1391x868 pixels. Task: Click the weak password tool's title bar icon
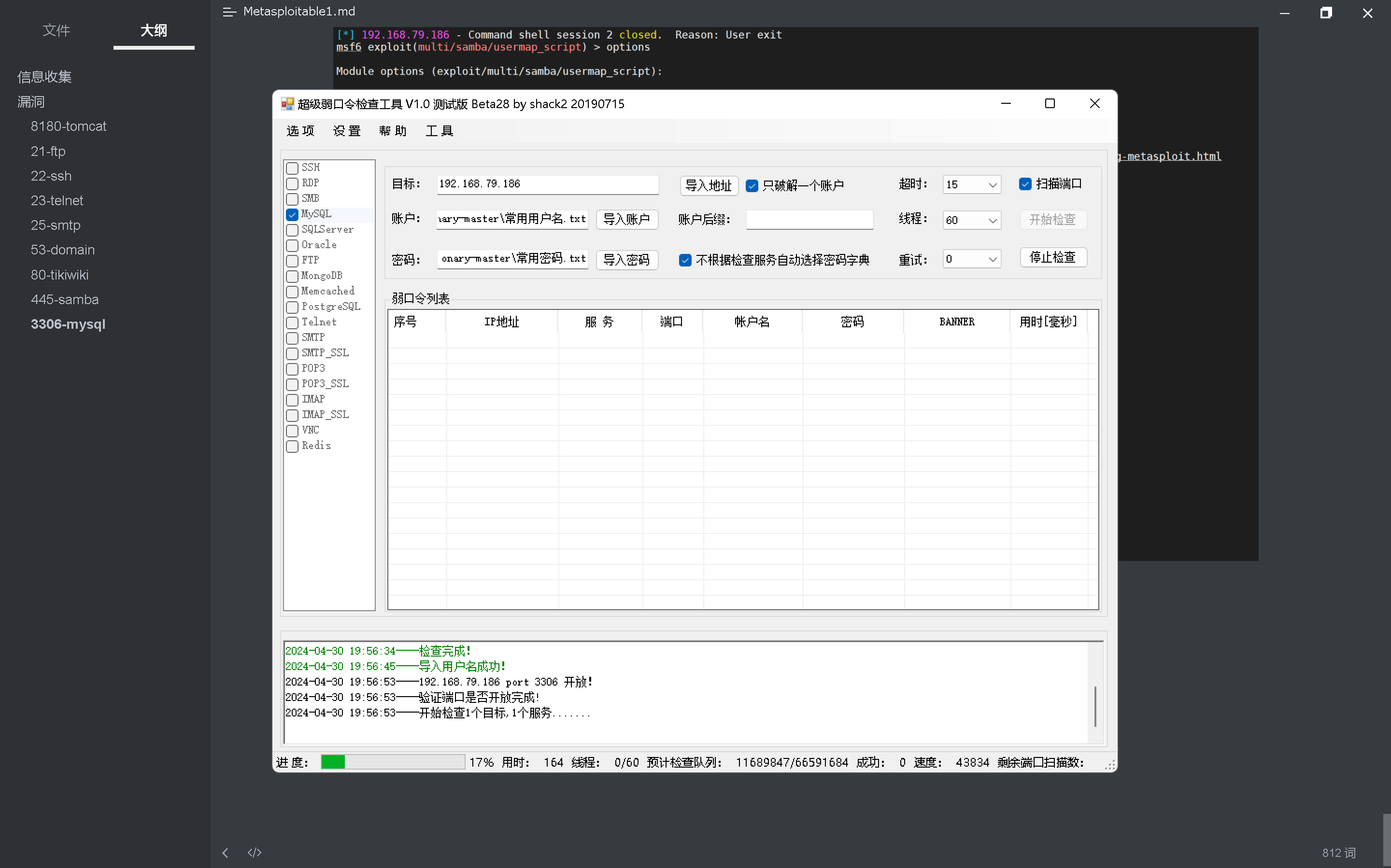coord(287,104)
